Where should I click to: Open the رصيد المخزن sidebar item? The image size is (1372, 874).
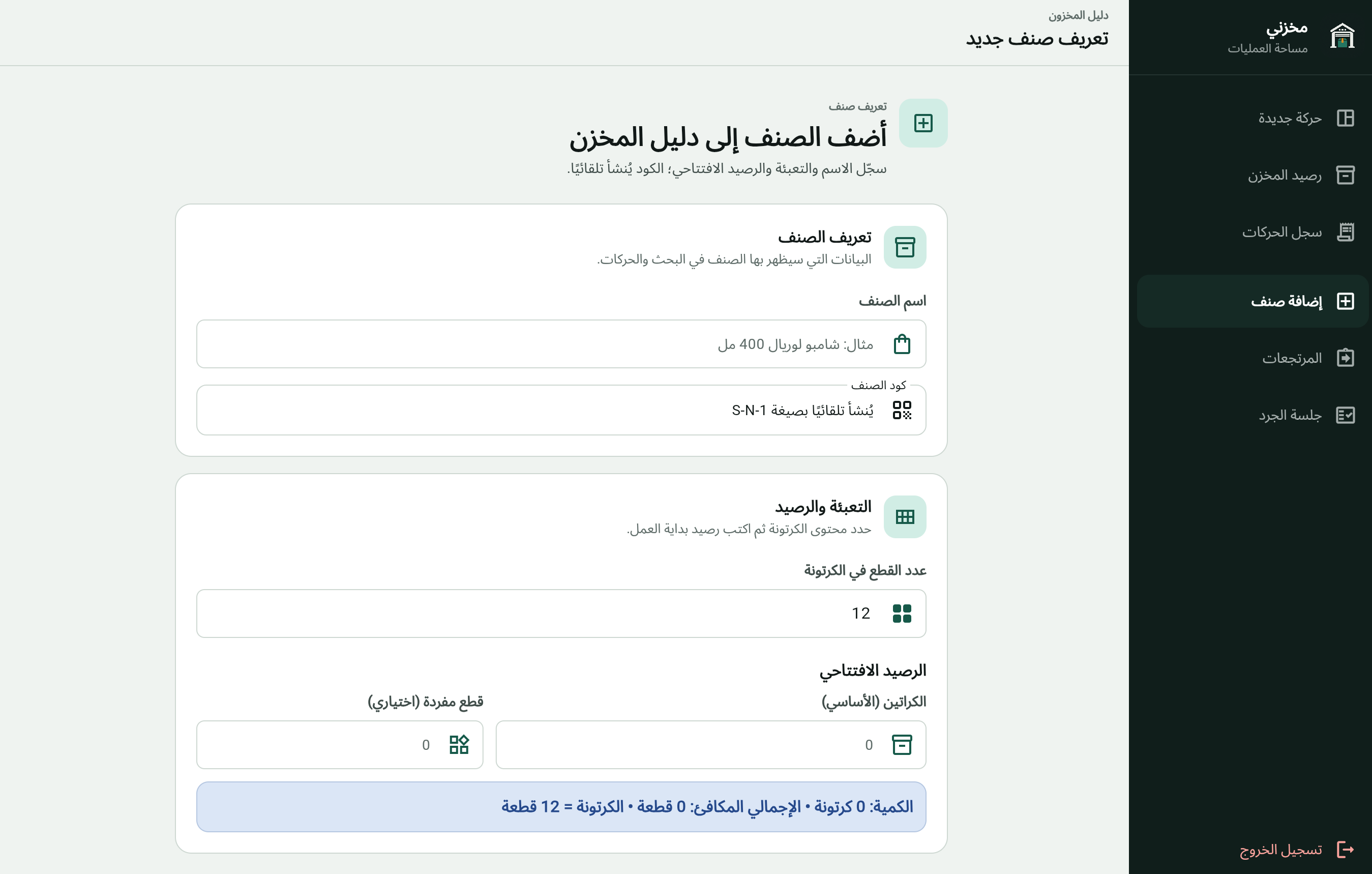click(x=1252, y=175)
